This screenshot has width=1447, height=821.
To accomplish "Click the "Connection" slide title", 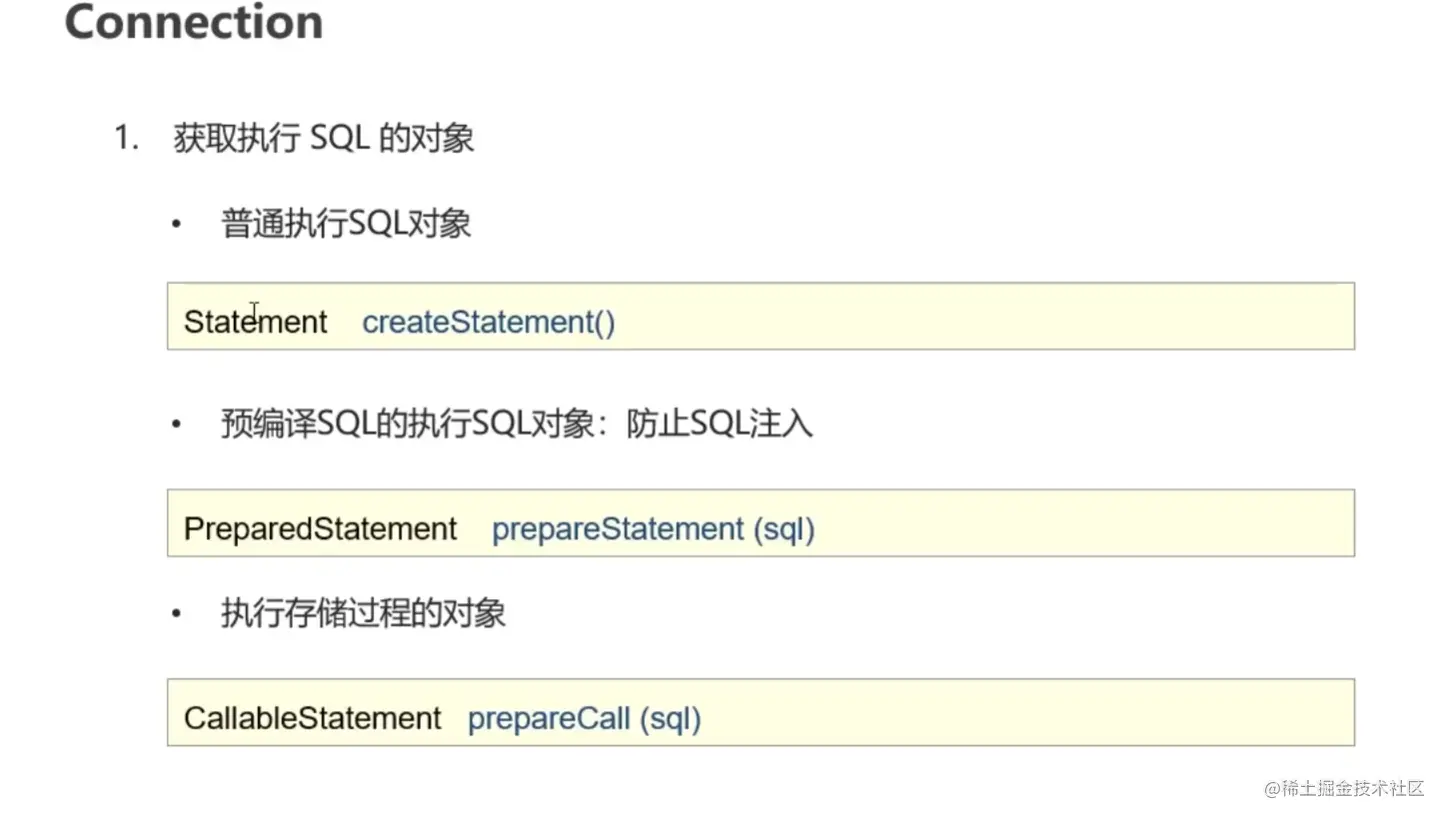I will [x=194, y=23].
